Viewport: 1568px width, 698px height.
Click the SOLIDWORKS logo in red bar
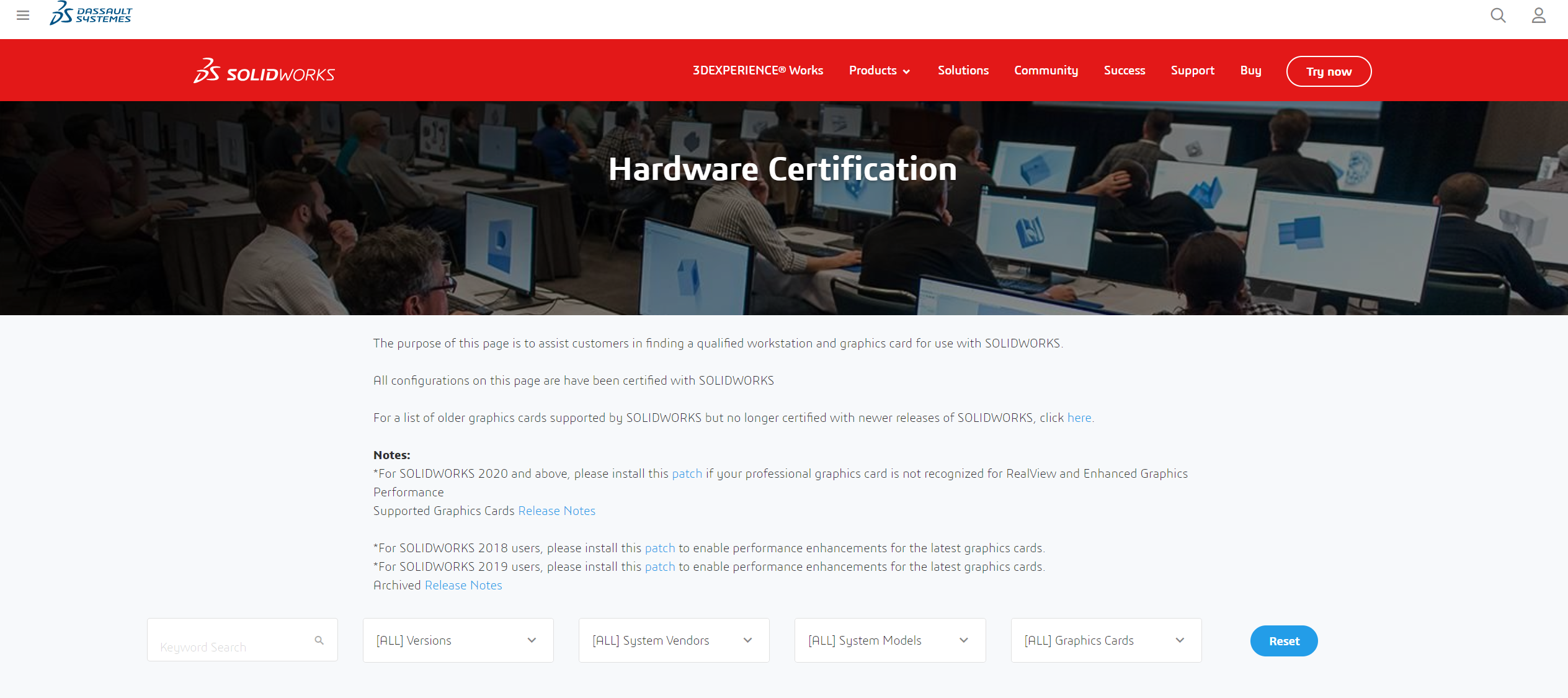(264, 72)
